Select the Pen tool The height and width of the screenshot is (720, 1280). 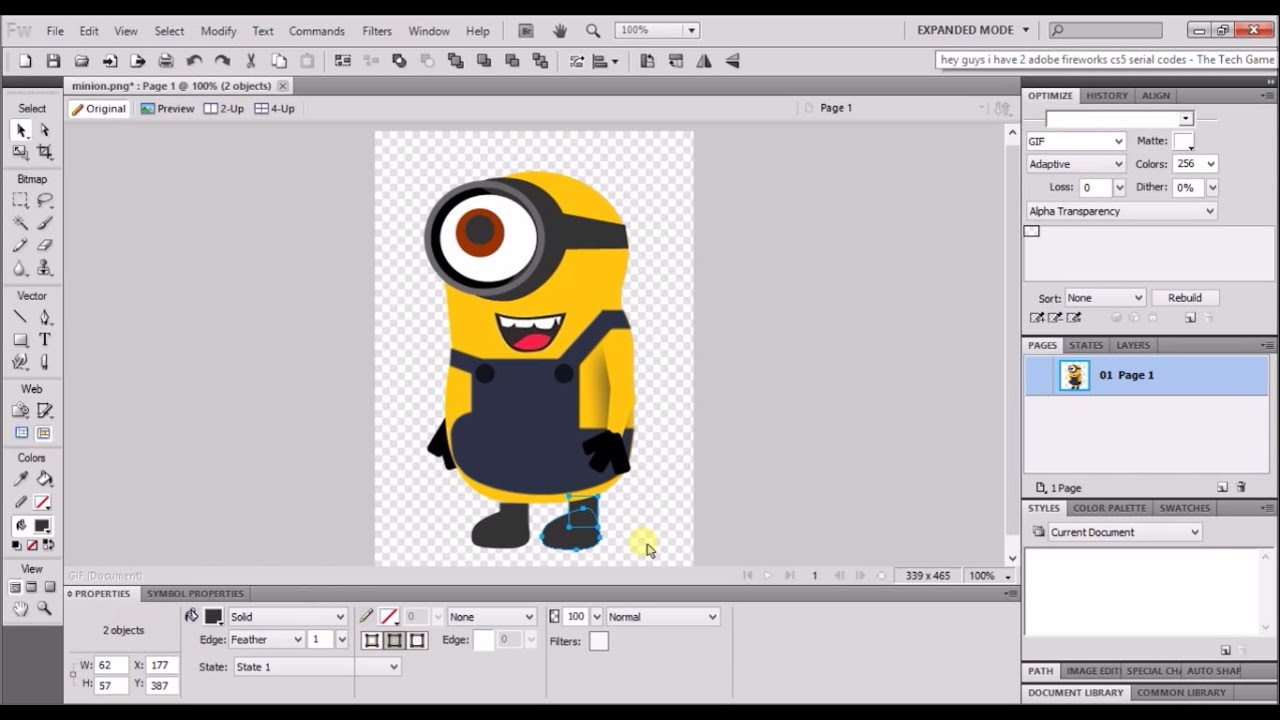[x=44, y=317]
